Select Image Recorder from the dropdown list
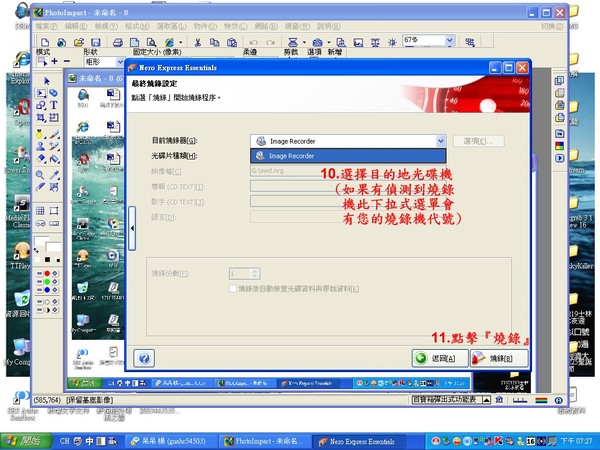 click(x=348, y=156)
